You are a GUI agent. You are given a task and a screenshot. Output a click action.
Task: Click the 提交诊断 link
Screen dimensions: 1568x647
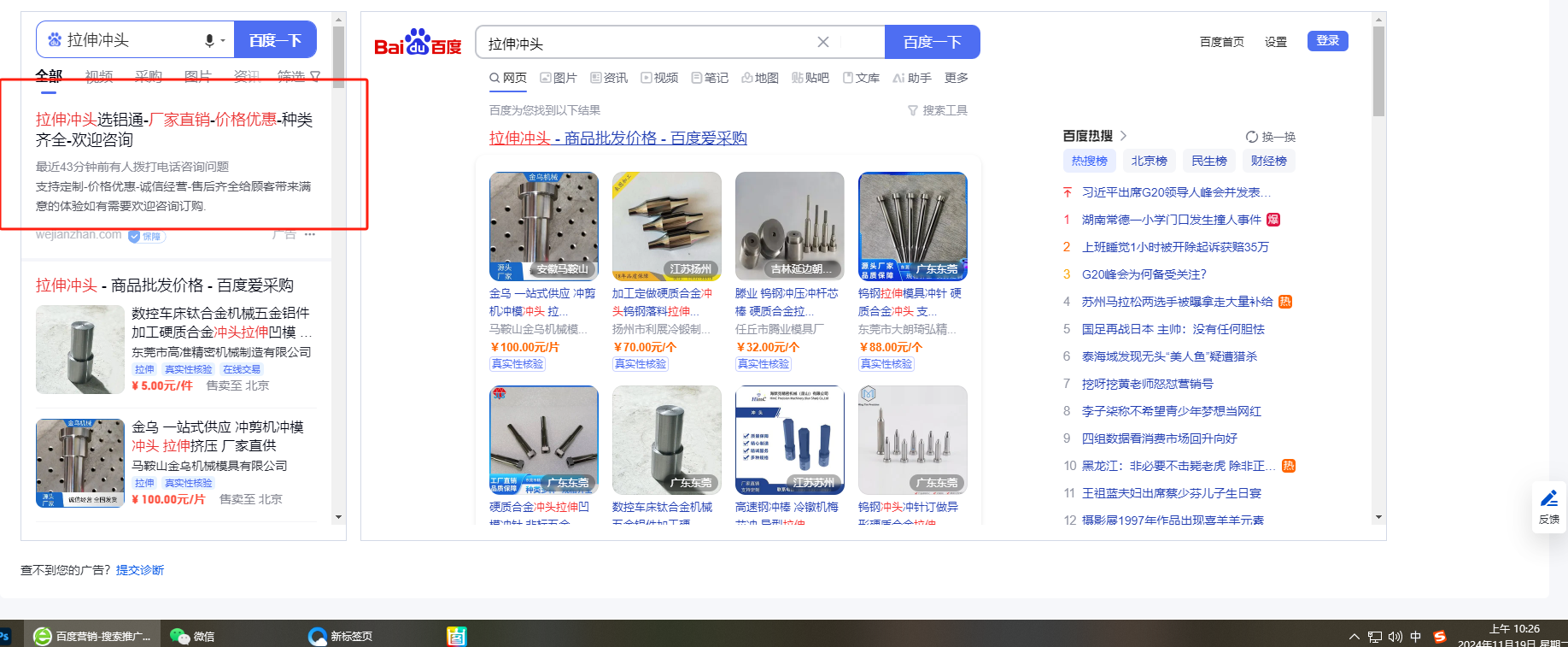point(140,570)
